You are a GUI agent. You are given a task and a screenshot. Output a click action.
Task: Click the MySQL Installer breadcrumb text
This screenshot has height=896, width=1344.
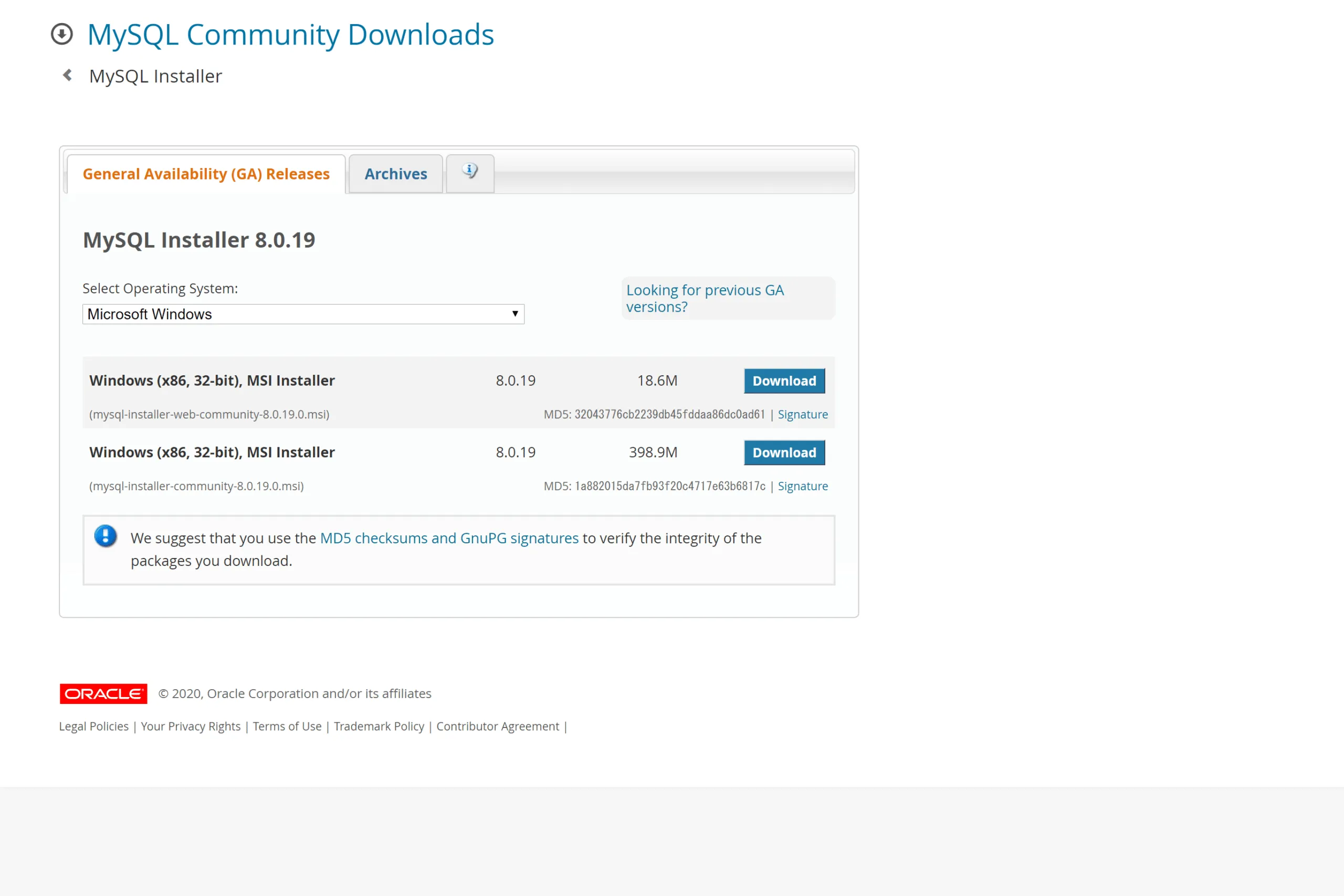[155, 76]
